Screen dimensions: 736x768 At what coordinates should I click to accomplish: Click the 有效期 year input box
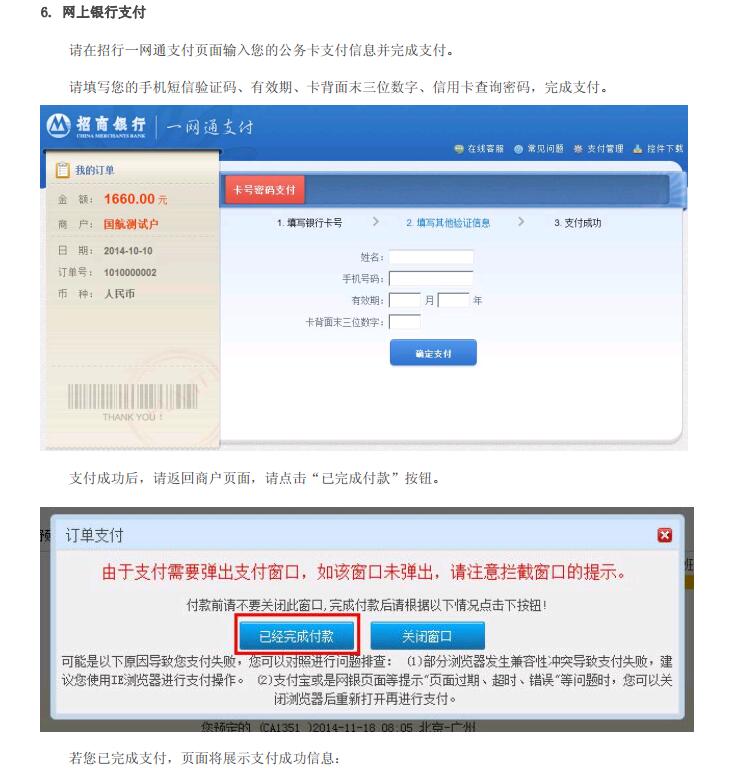453,300
